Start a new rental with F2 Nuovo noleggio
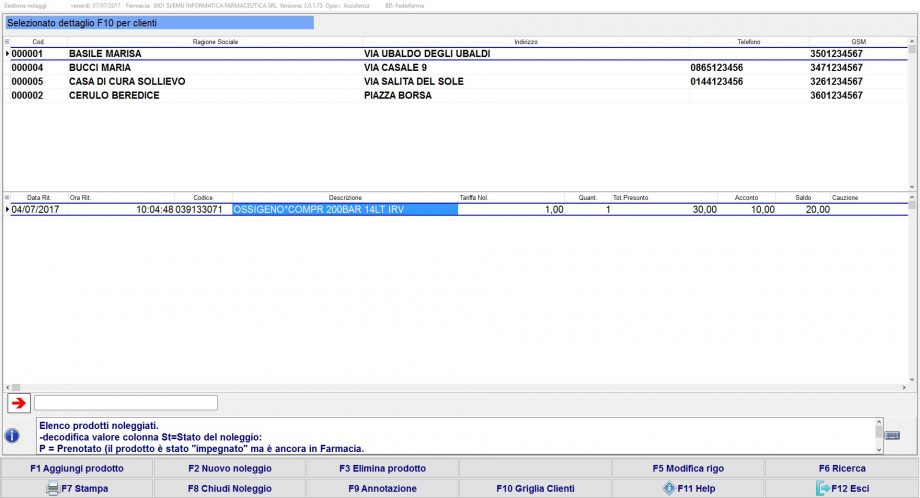The image size is (920, 498). [229, 468]
